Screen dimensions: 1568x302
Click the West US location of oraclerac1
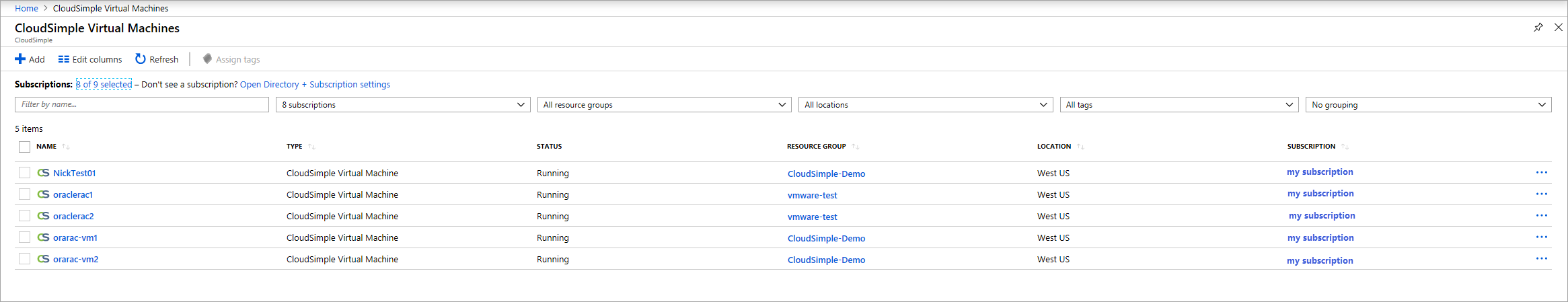coord(1053,194)
